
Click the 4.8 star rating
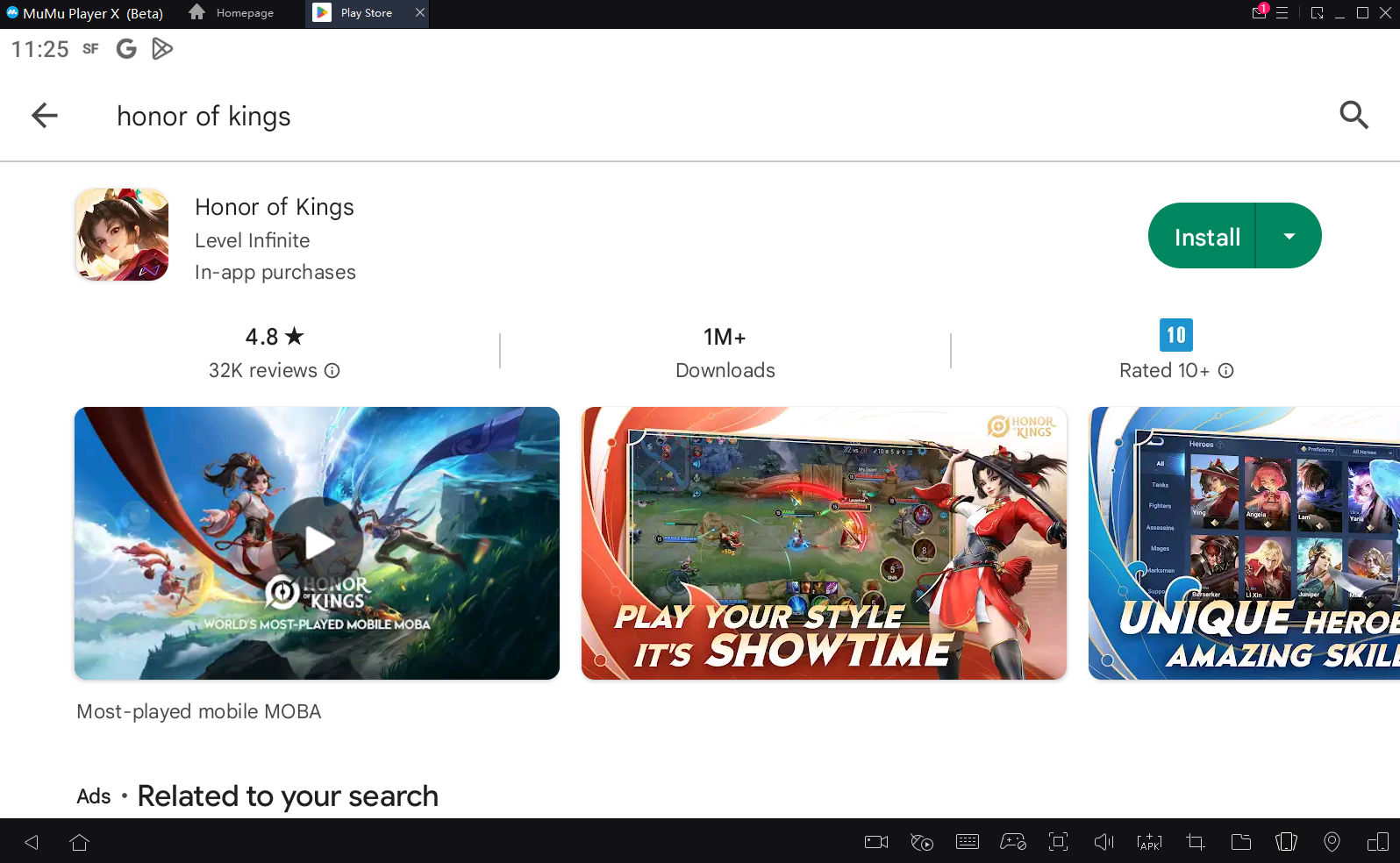(275, 337)
